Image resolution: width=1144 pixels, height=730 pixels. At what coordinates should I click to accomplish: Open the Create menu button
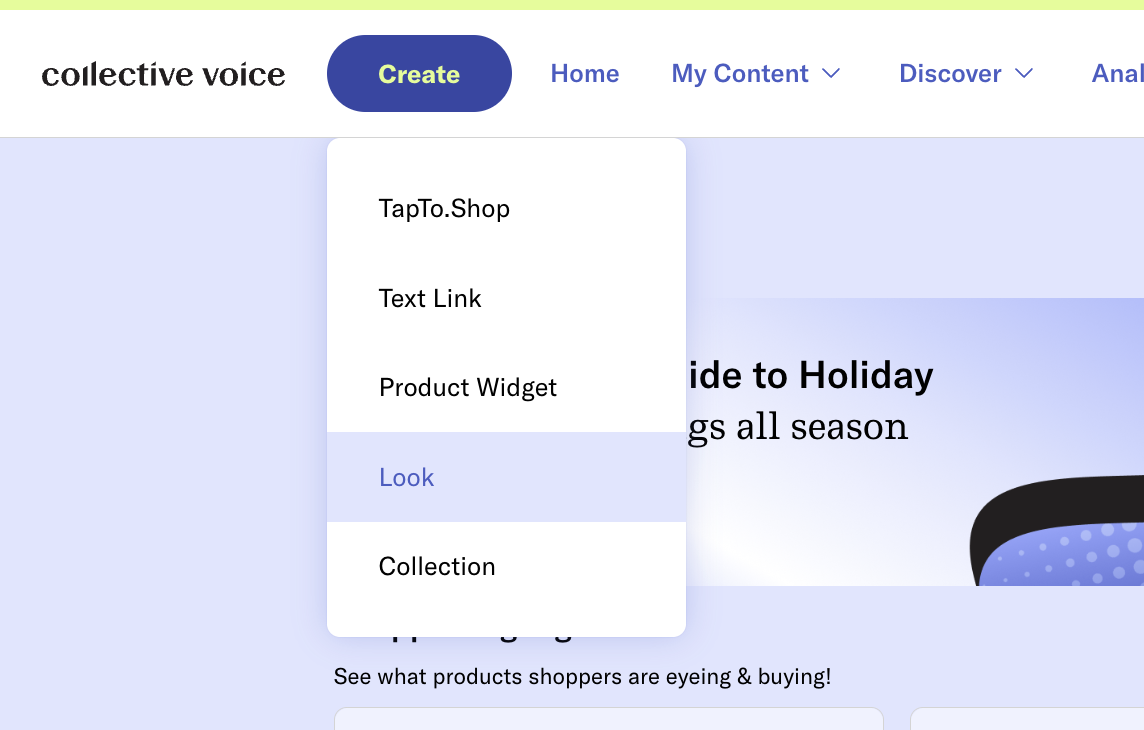point(419,74)
